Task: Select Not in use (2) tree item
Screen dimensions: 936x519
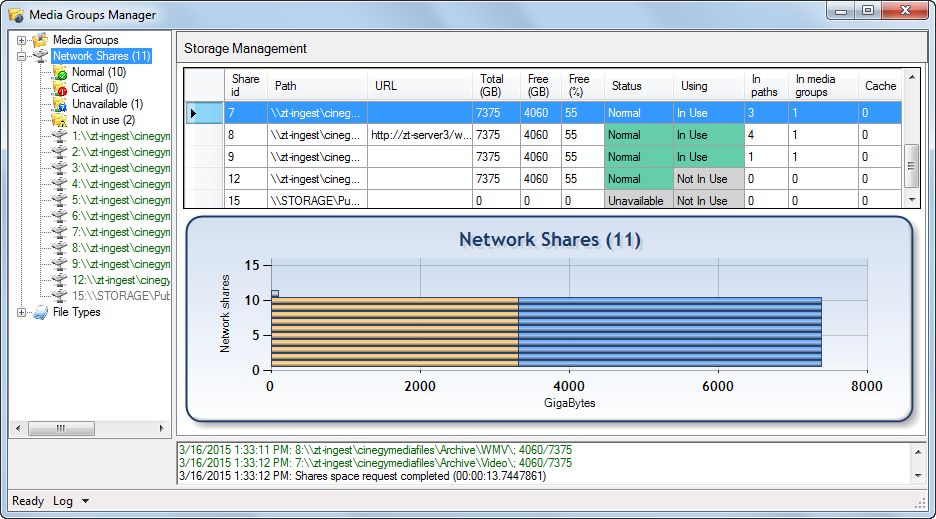Action: click(x=103, y=121)
